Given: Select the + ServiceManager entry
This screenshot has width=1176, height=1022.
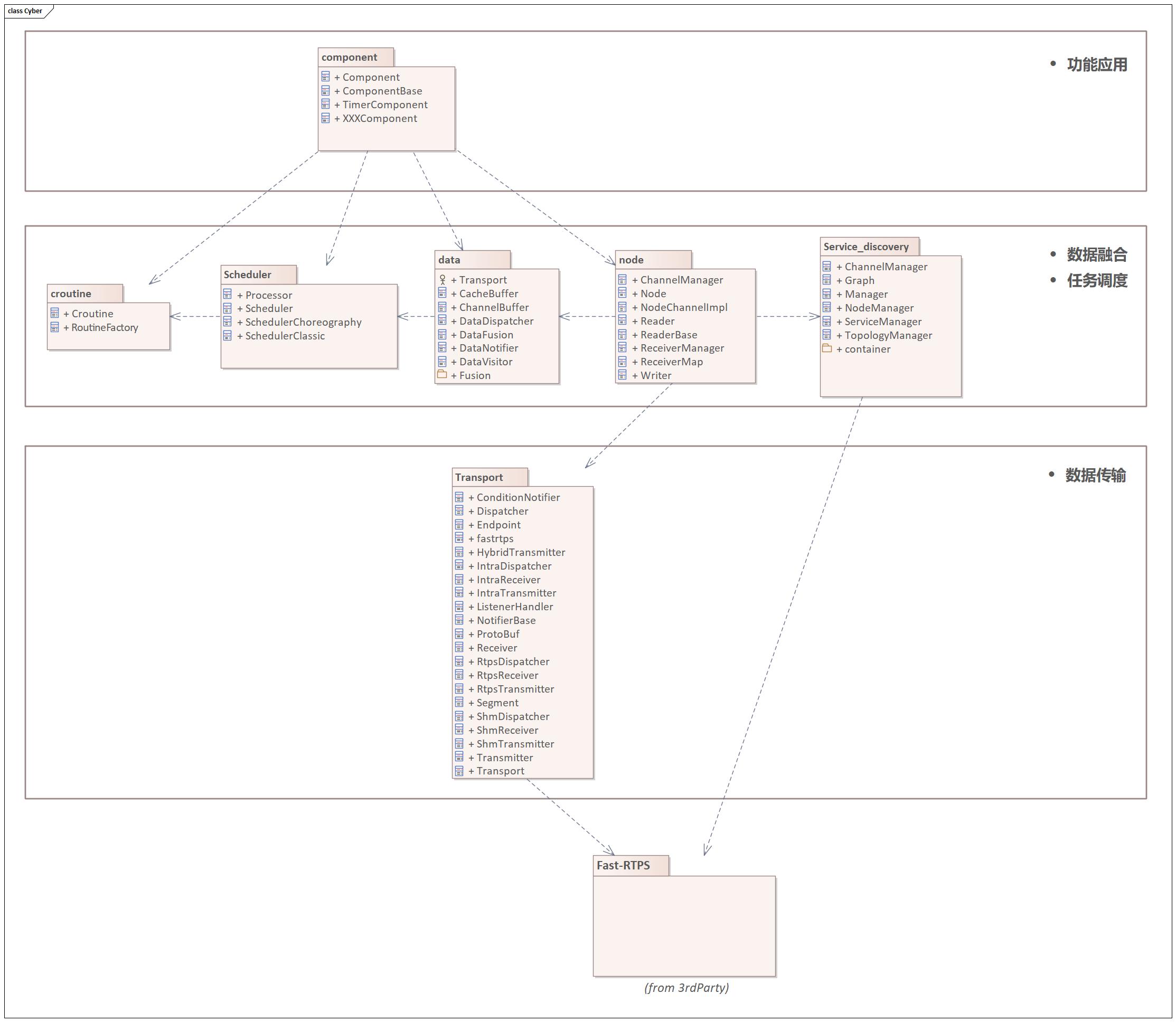Looking at the screenshot, I should coord(879,321).
